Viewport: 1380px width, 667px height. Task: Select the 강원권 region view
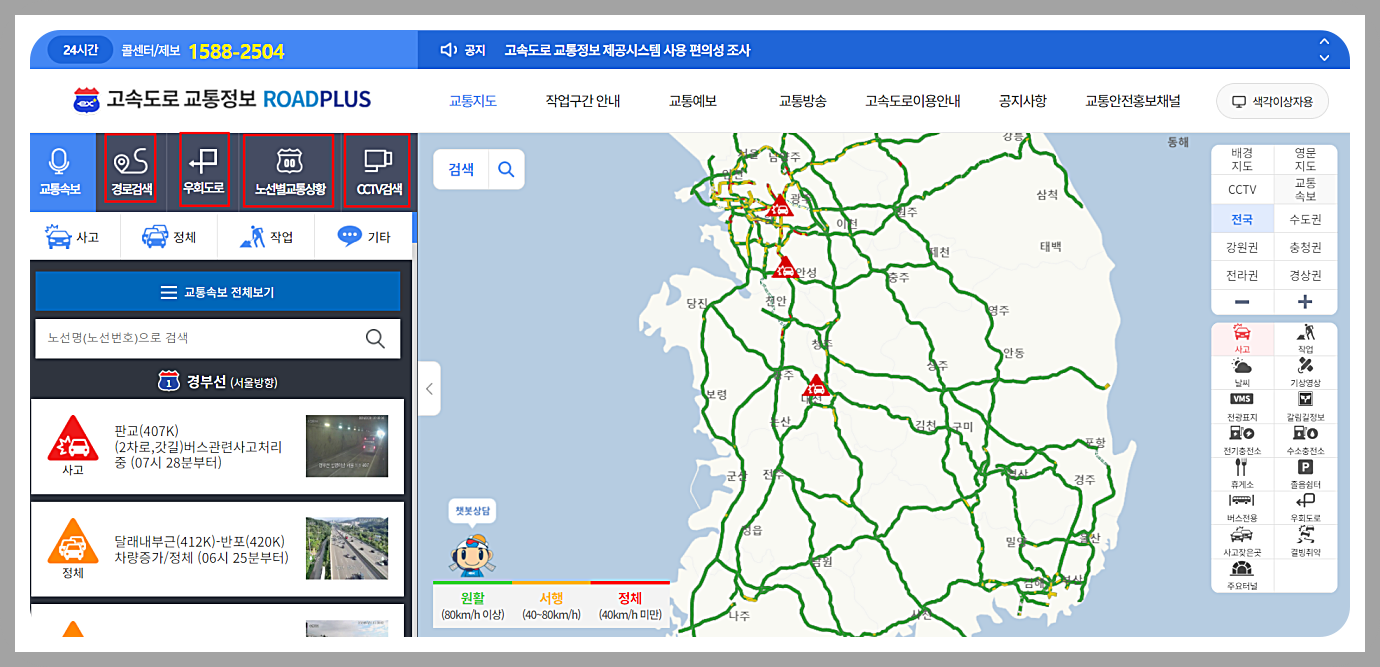click(x=1242, y=247)
